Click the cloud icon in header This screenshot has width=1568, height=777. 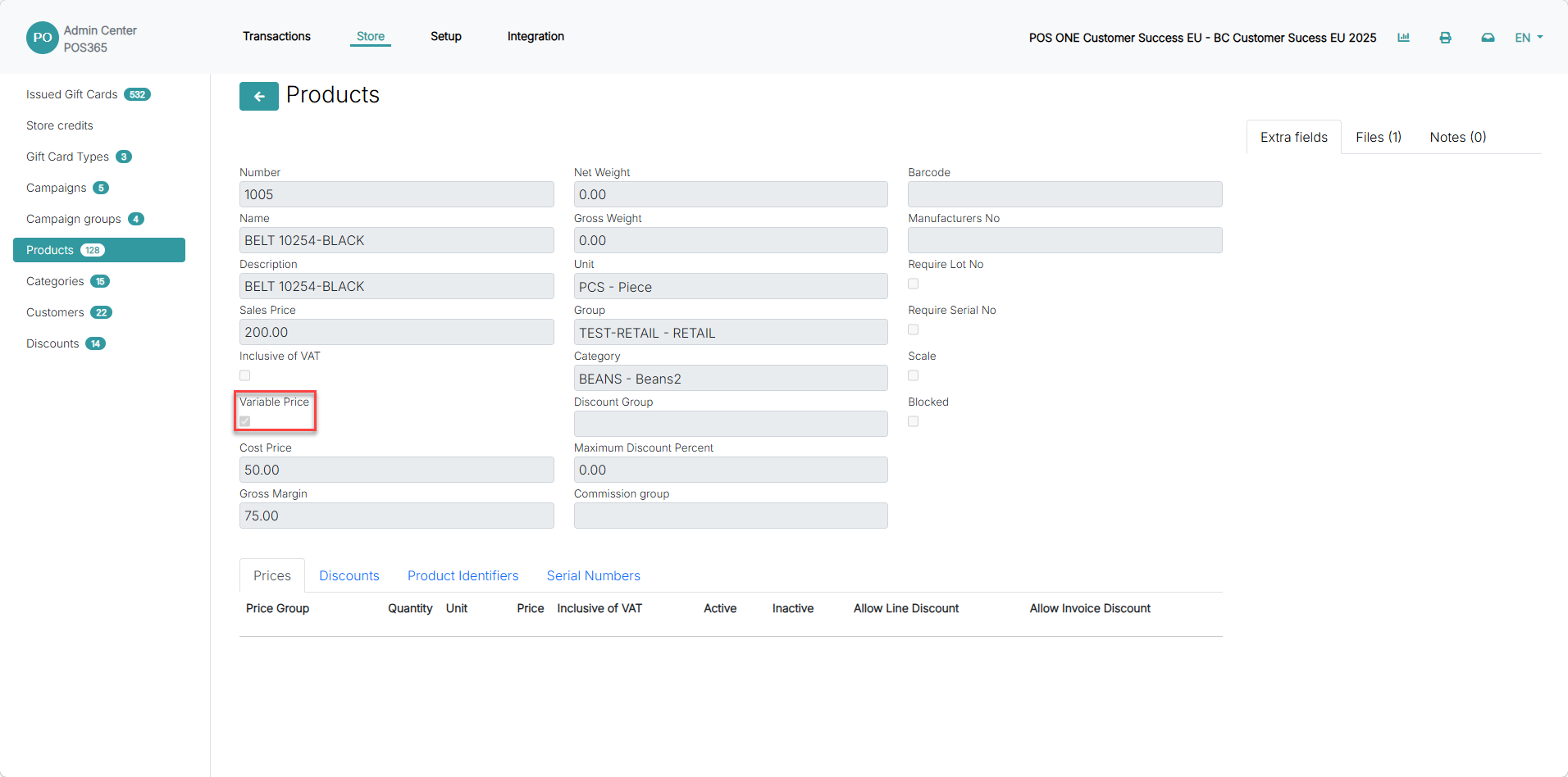click(x=1488, y=38)
